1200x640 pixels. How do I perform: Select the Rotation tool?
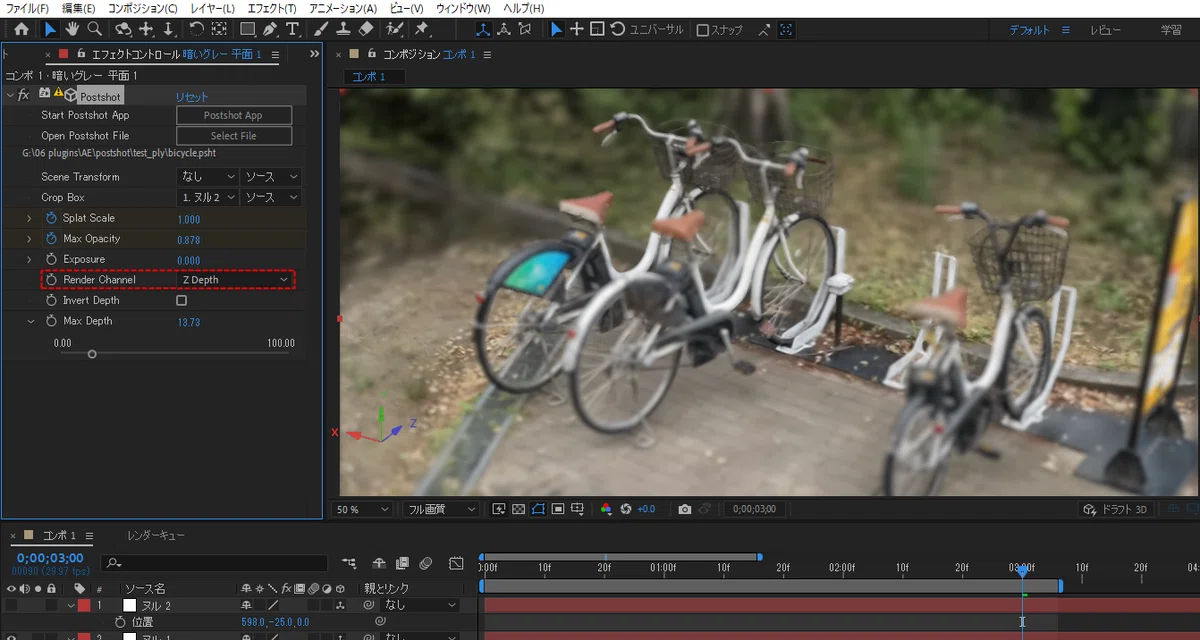click(x=196, y=29)
